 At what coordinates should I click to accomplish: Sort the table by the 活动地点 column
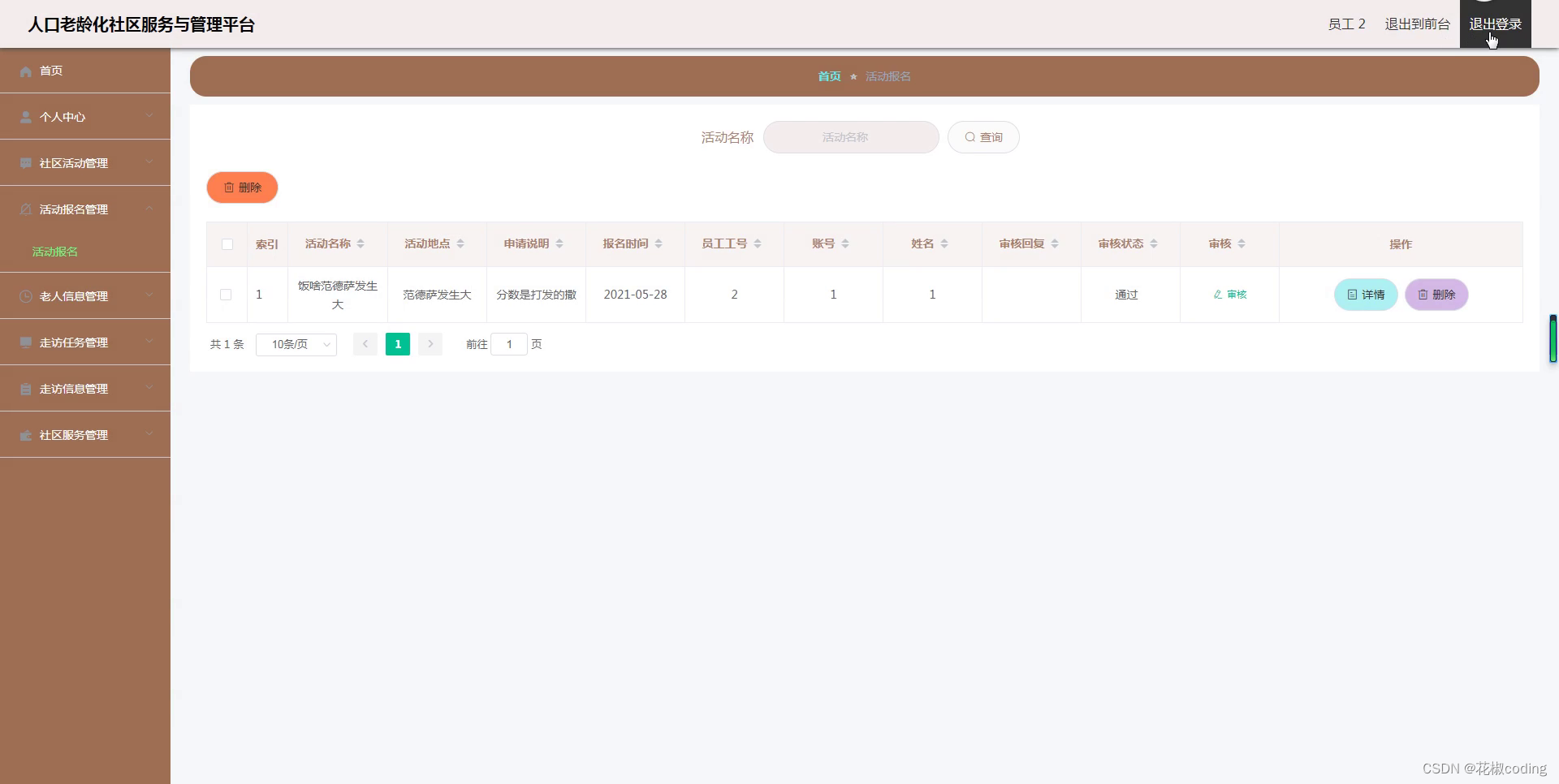460,244
